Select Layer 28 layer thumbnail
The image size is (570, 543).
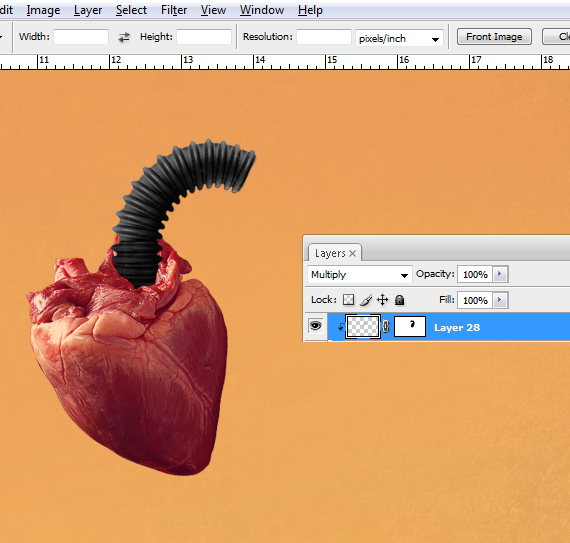click(363, 327)
